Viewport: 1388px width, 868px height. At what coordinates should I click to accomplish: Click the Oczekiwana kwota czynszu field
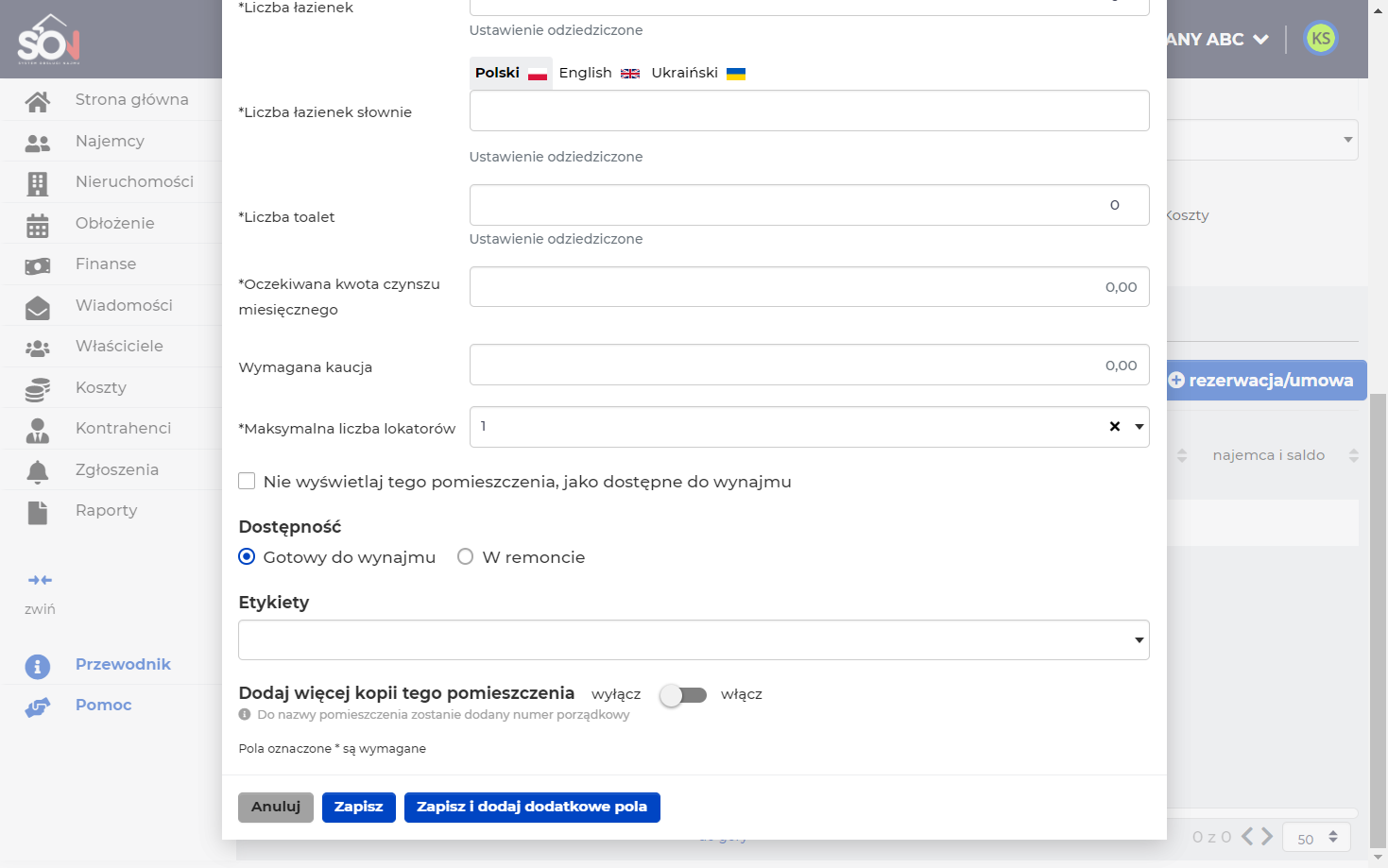810,287
